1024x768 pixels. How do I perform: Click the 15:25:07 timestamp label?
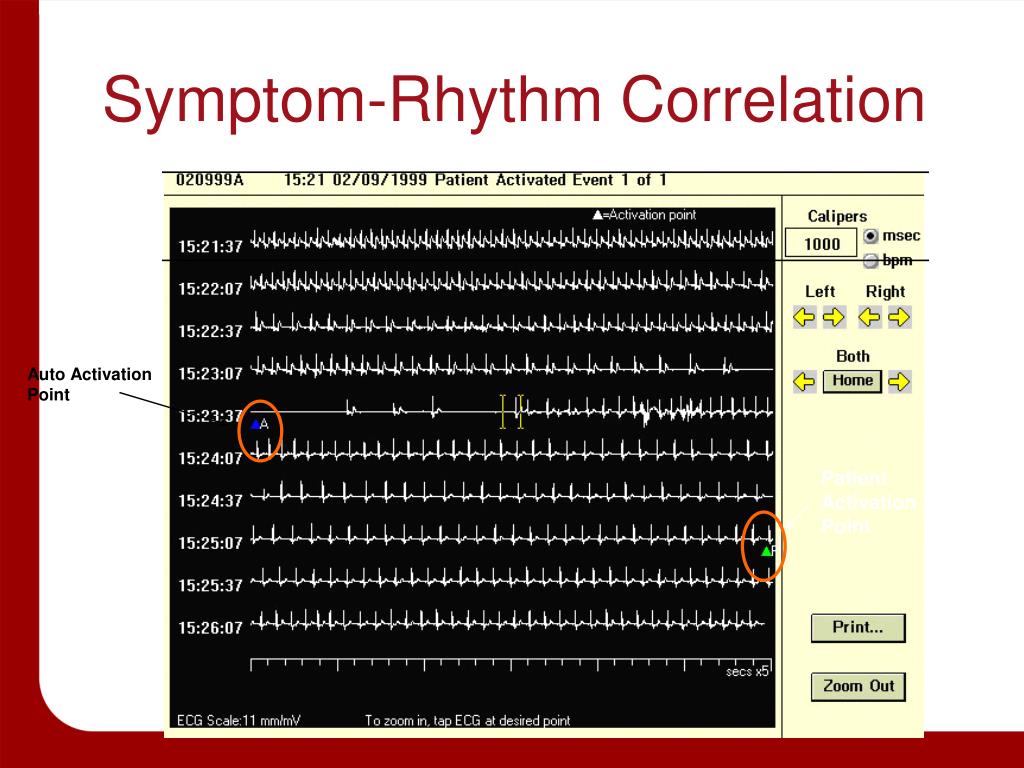[210, 543]
